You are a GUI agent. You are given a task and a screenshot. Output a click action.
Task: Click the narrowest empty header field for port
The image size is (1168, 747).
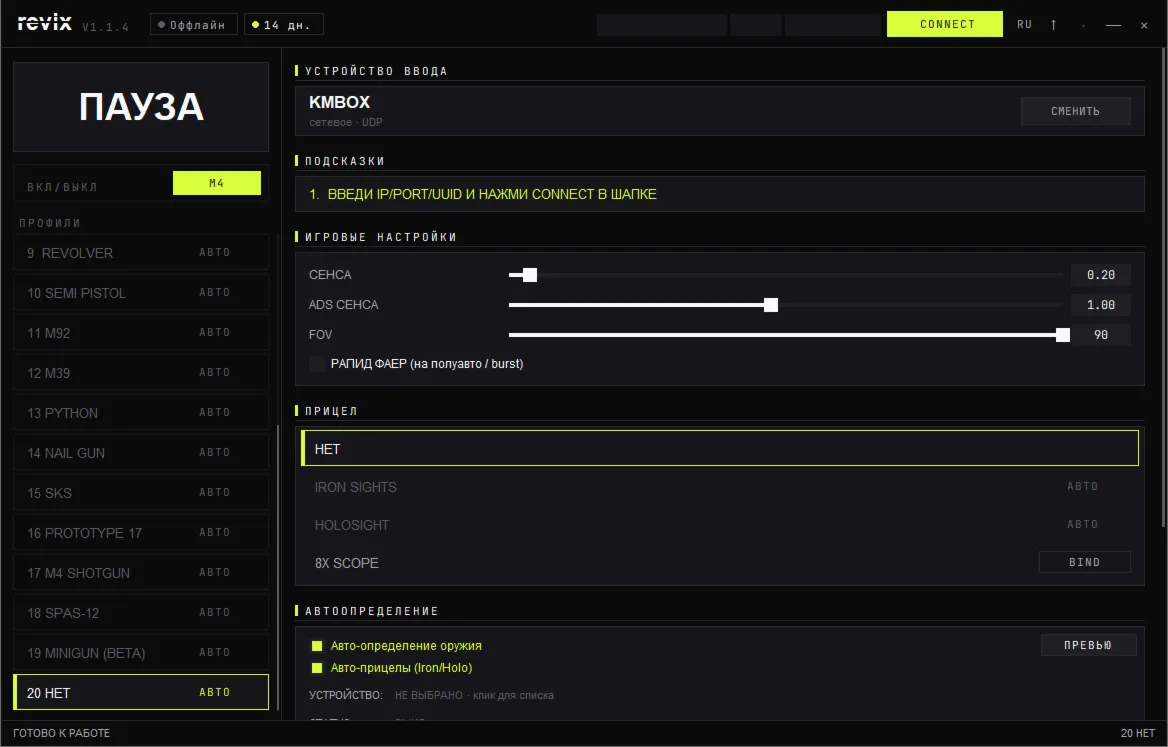(x=756, y=25)
